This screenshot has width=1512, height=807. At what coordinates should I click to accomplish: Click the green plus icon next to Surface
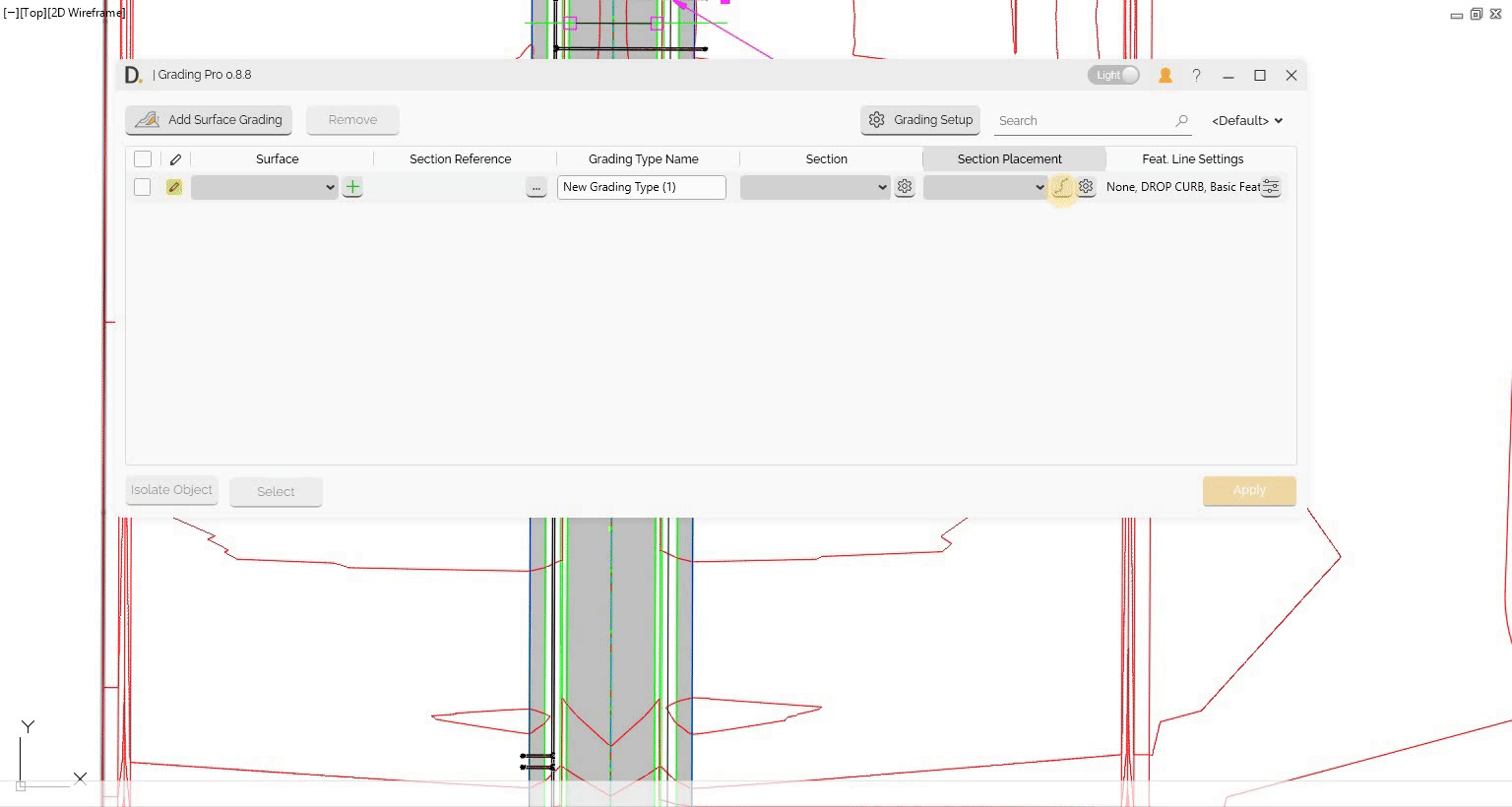point(352,187)
